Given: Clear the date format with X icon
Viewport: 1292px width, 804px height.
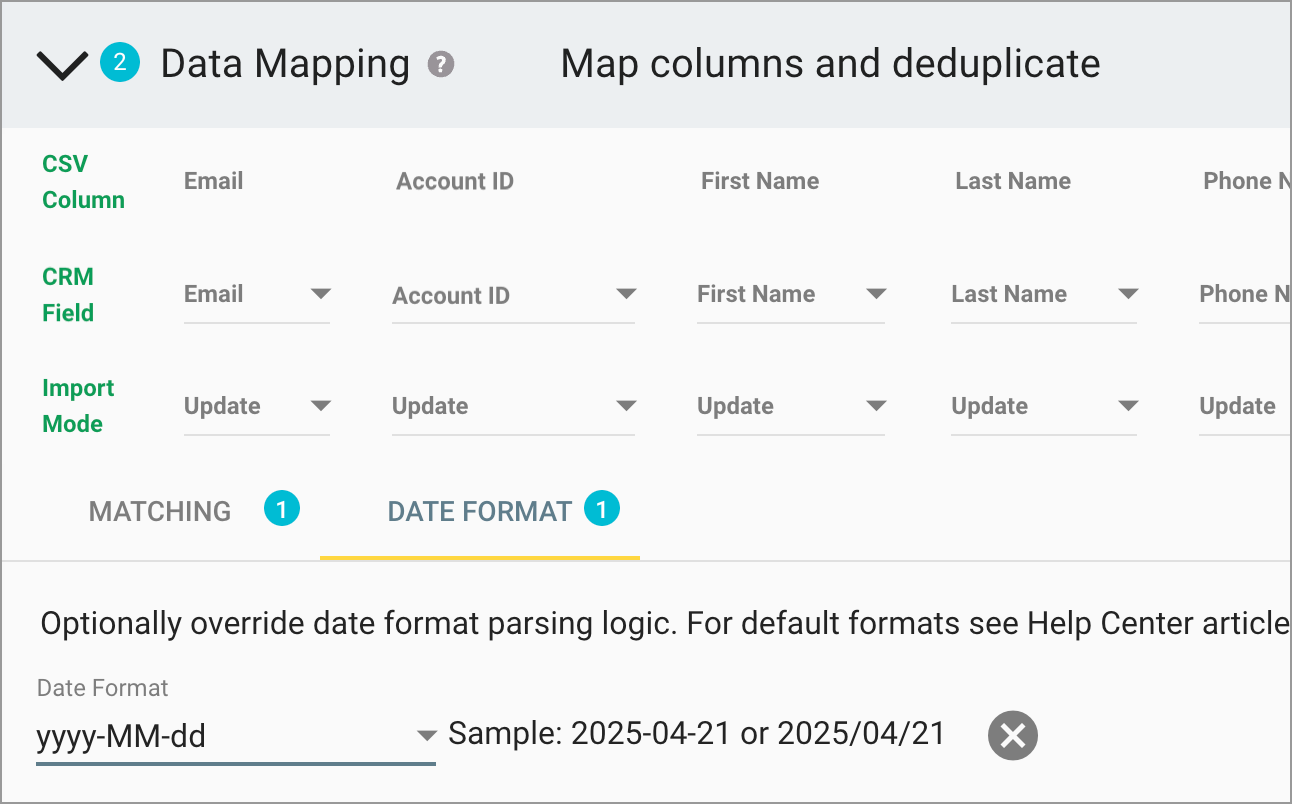Looking at the screenshot, I should (1013, 736).
